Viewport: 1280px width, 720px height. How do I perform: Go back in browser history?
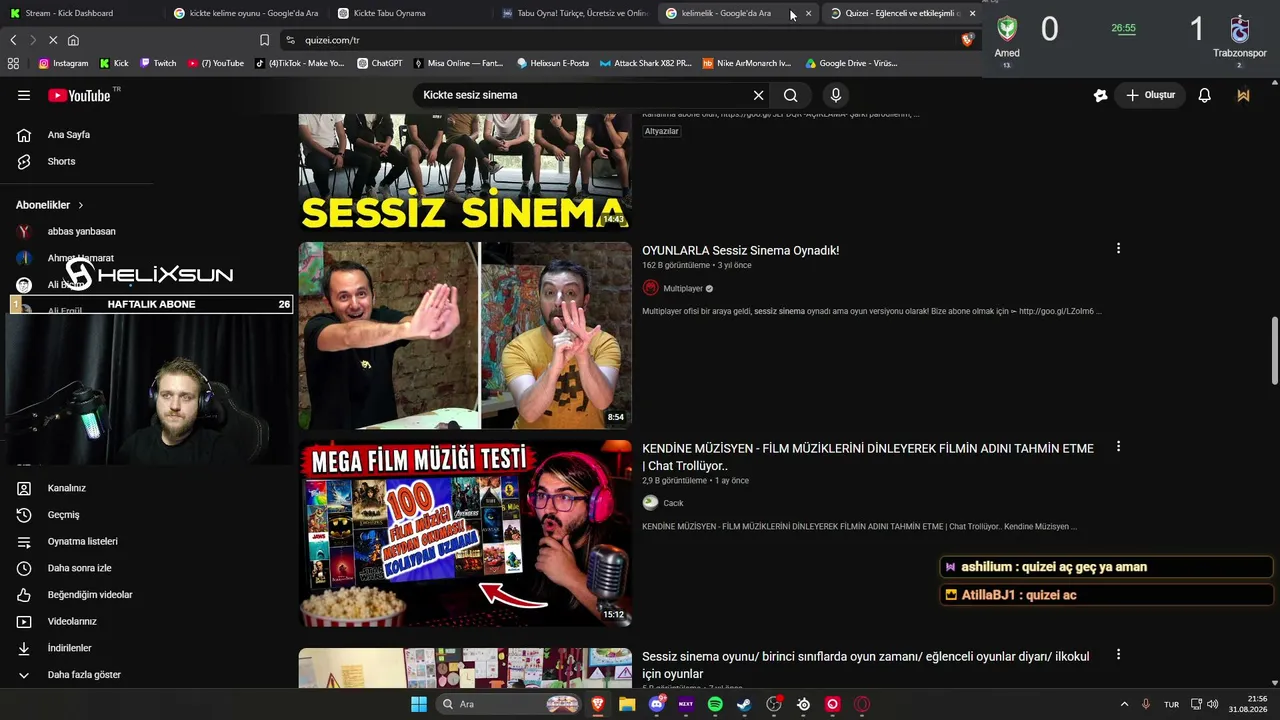point(13,40)
